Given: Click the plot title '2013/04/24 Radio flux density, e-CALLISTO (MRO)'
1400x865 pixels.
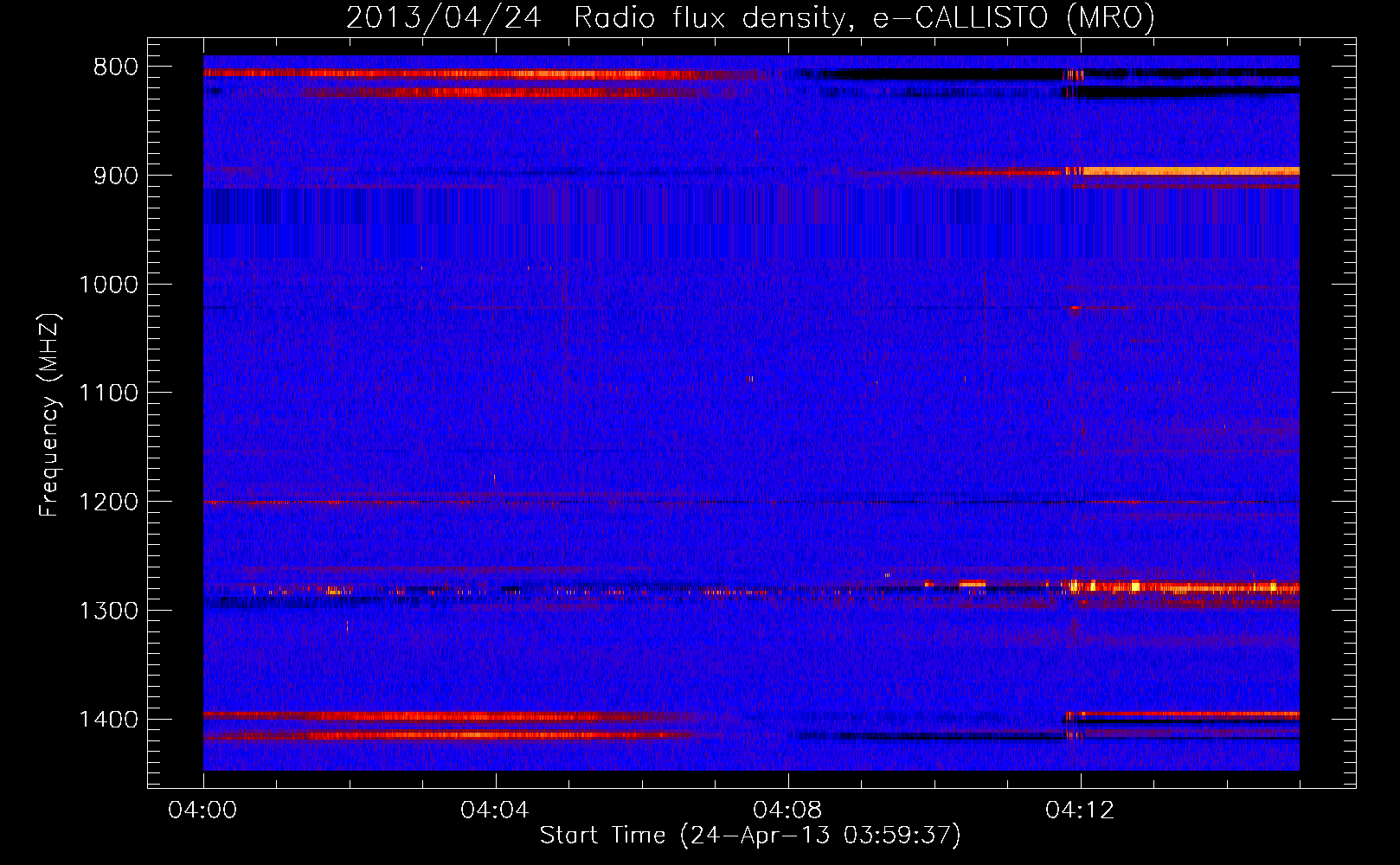Looking at the screenshot, I should (750, 18).
